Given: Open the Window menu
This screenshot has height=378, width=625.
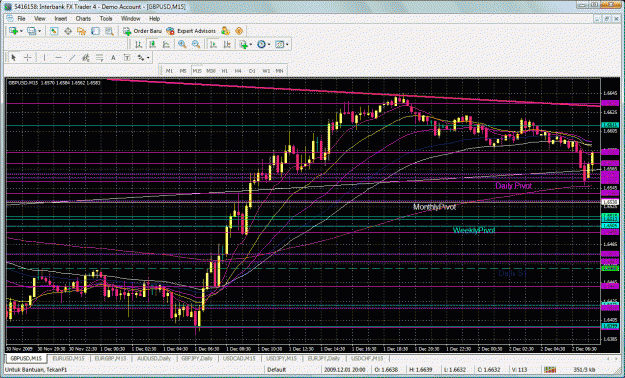Looking at the screenshot, I should point(130,19).
